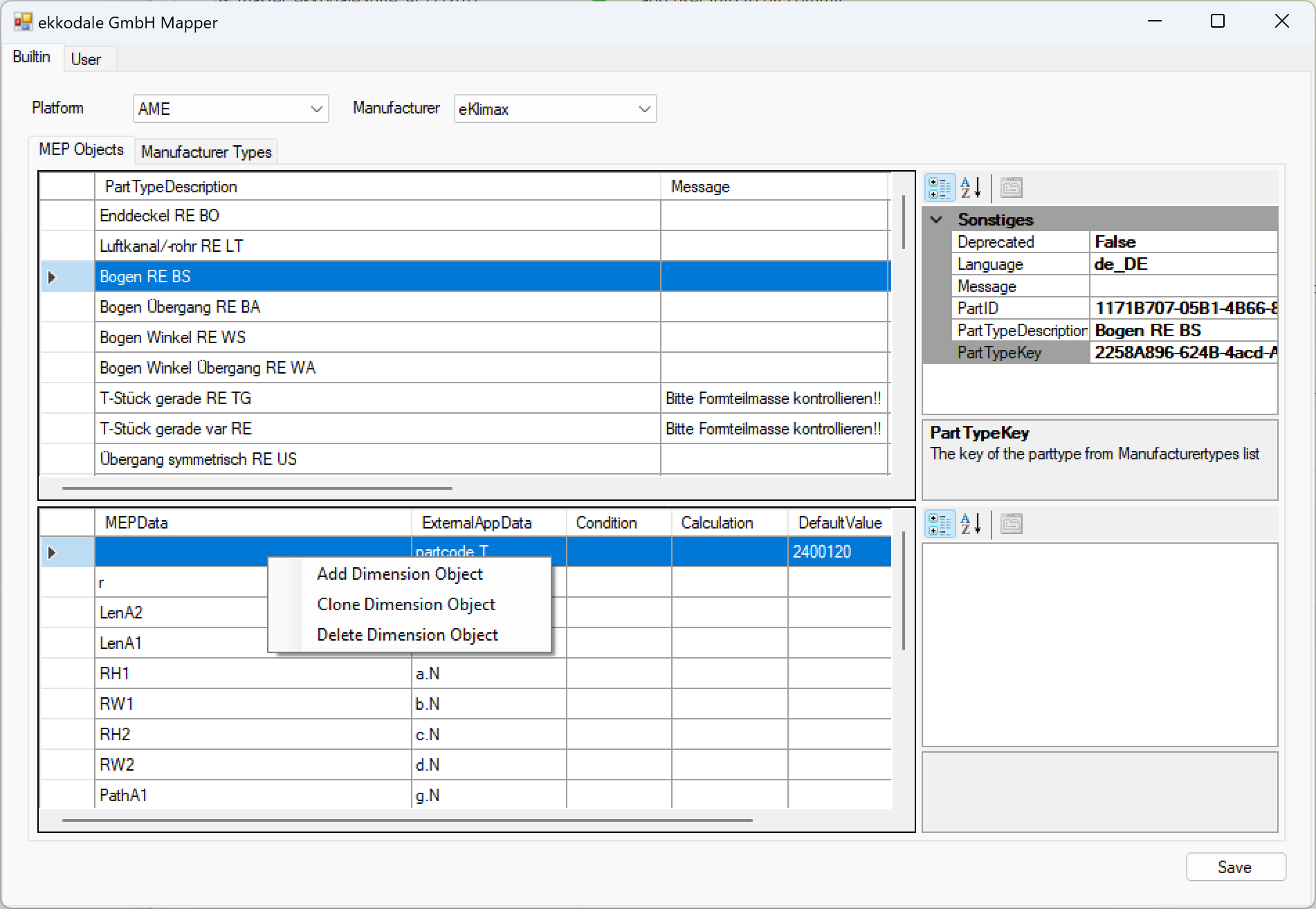The width and height of the screenshot is (1316, 909).
Task: Click the empty Message property value field
Action: [1183, 286]
